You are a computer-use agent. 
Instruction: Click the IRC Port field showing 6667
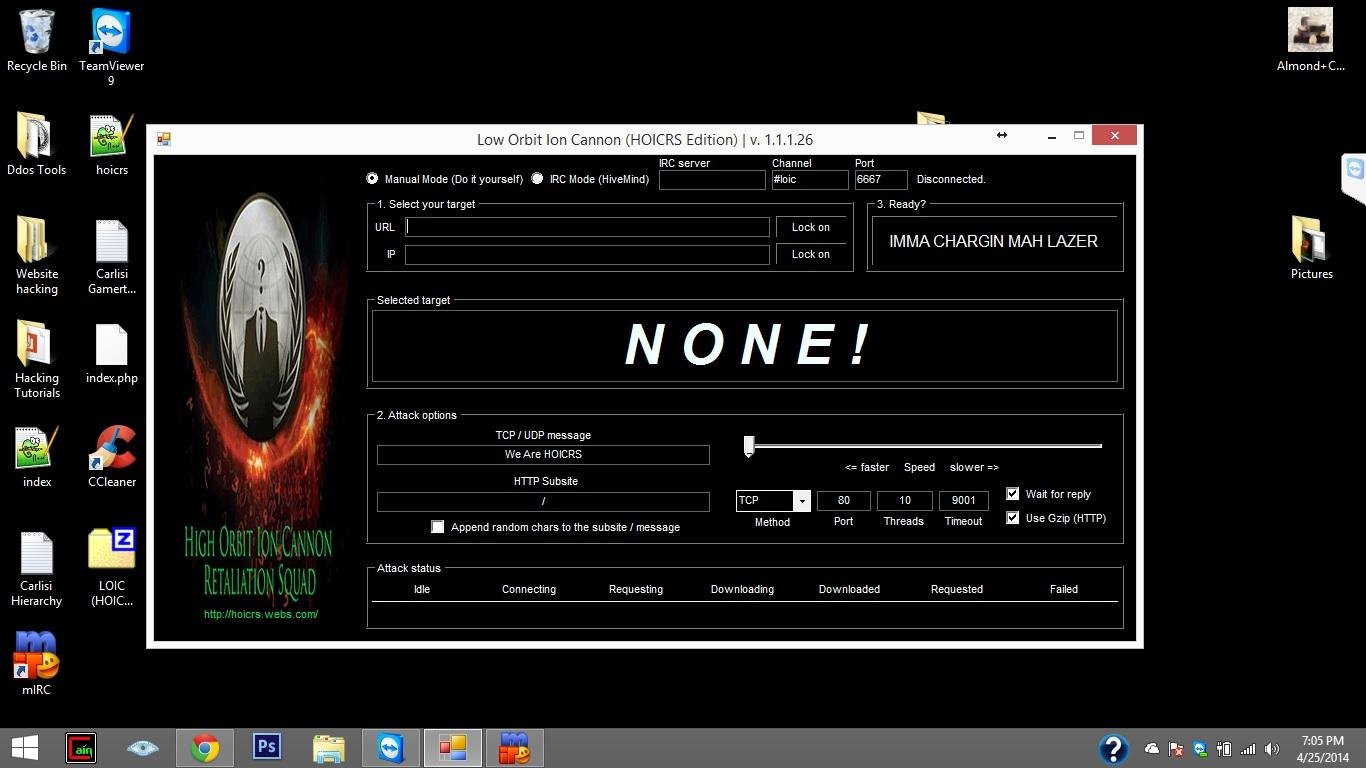(x=881, y=180)
